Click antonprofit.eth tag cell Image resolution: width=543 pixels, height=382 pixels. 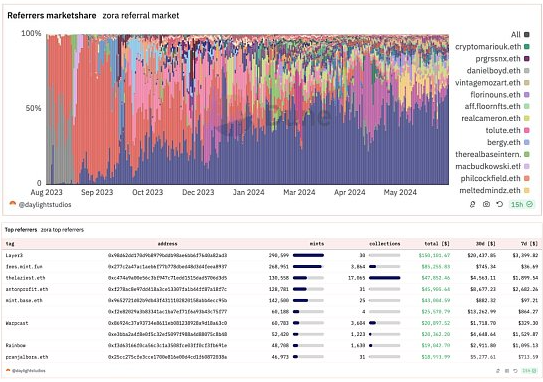(27, 289)
